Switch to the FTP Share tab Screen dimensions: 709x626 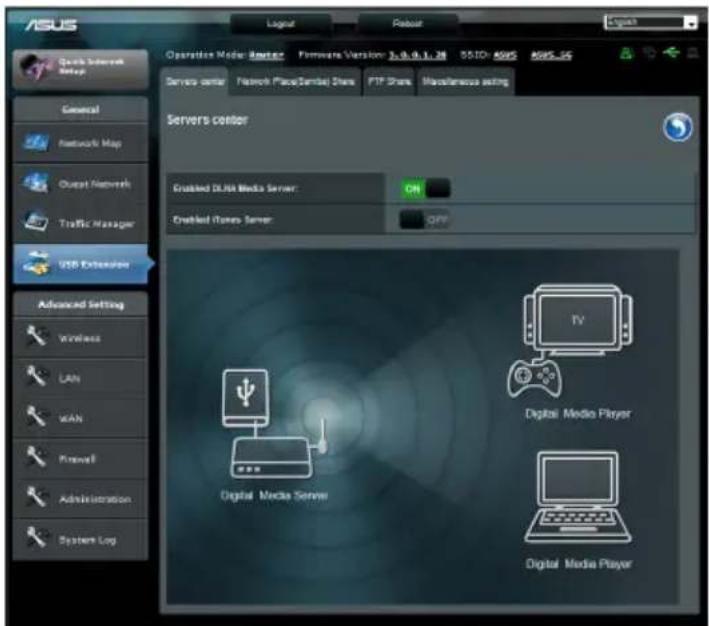(x=389, y=82)
